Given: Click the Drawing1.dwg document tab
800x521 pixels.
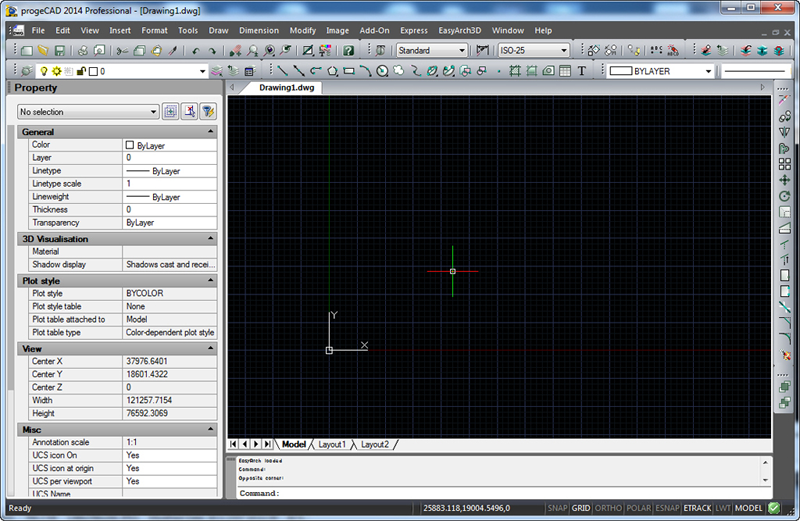Looking at the screenshot, I should (288, 88).
